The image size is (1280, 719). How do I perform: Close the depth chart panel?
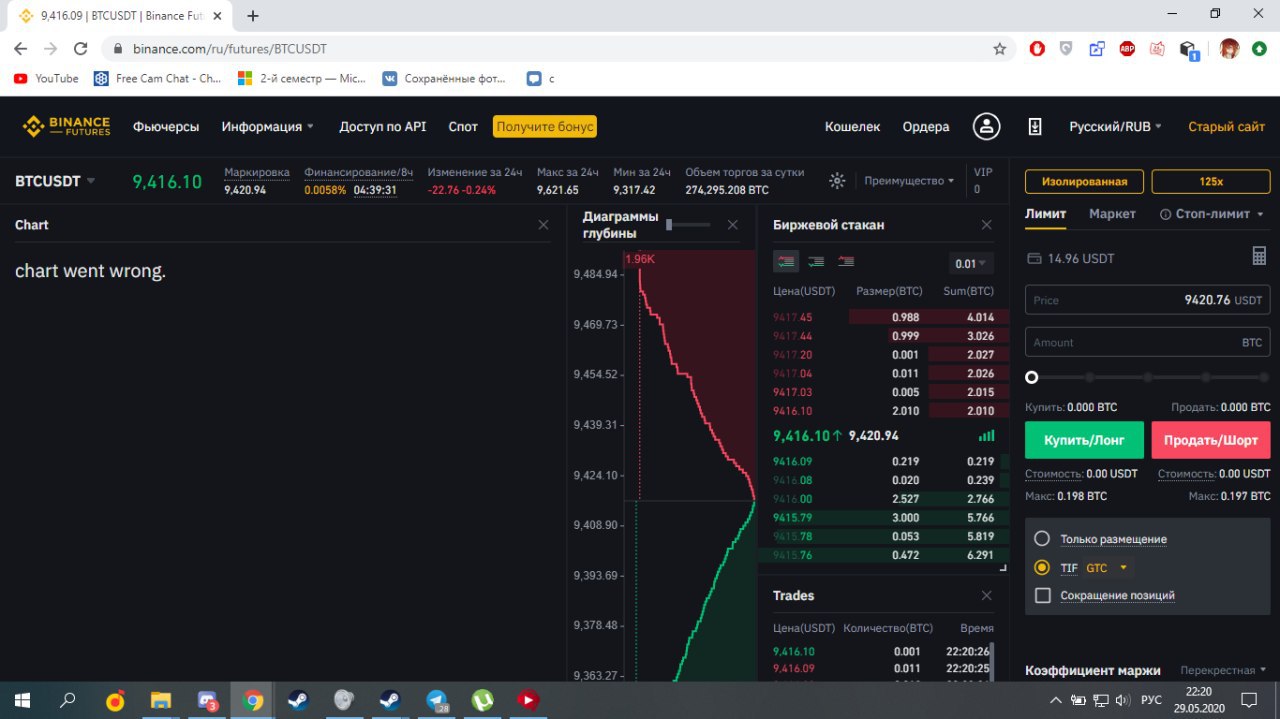(x=732, y=225)
